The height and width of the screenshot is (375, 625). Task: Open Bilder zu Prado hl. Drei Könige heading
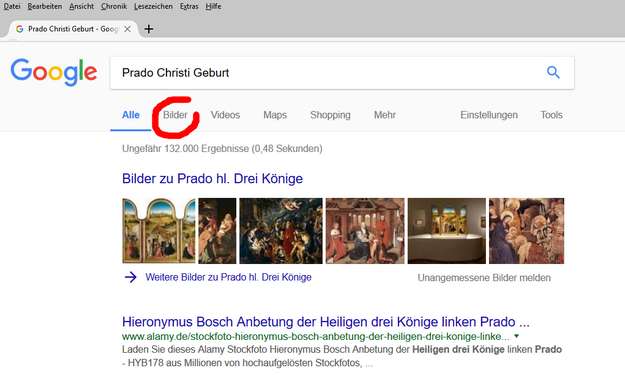tap(212, 179)
